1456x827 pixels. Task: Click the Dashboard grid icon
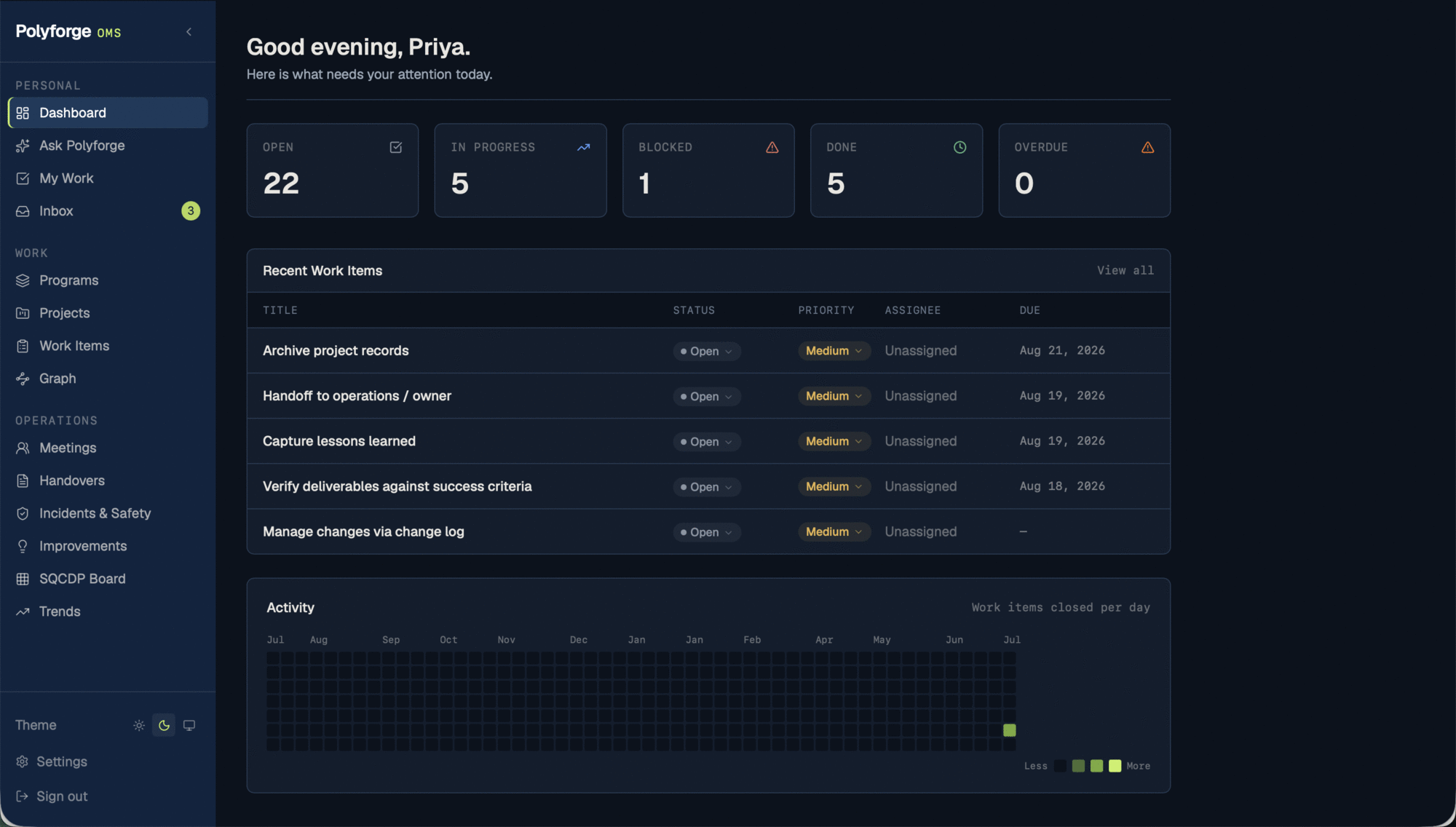point(23,113)
